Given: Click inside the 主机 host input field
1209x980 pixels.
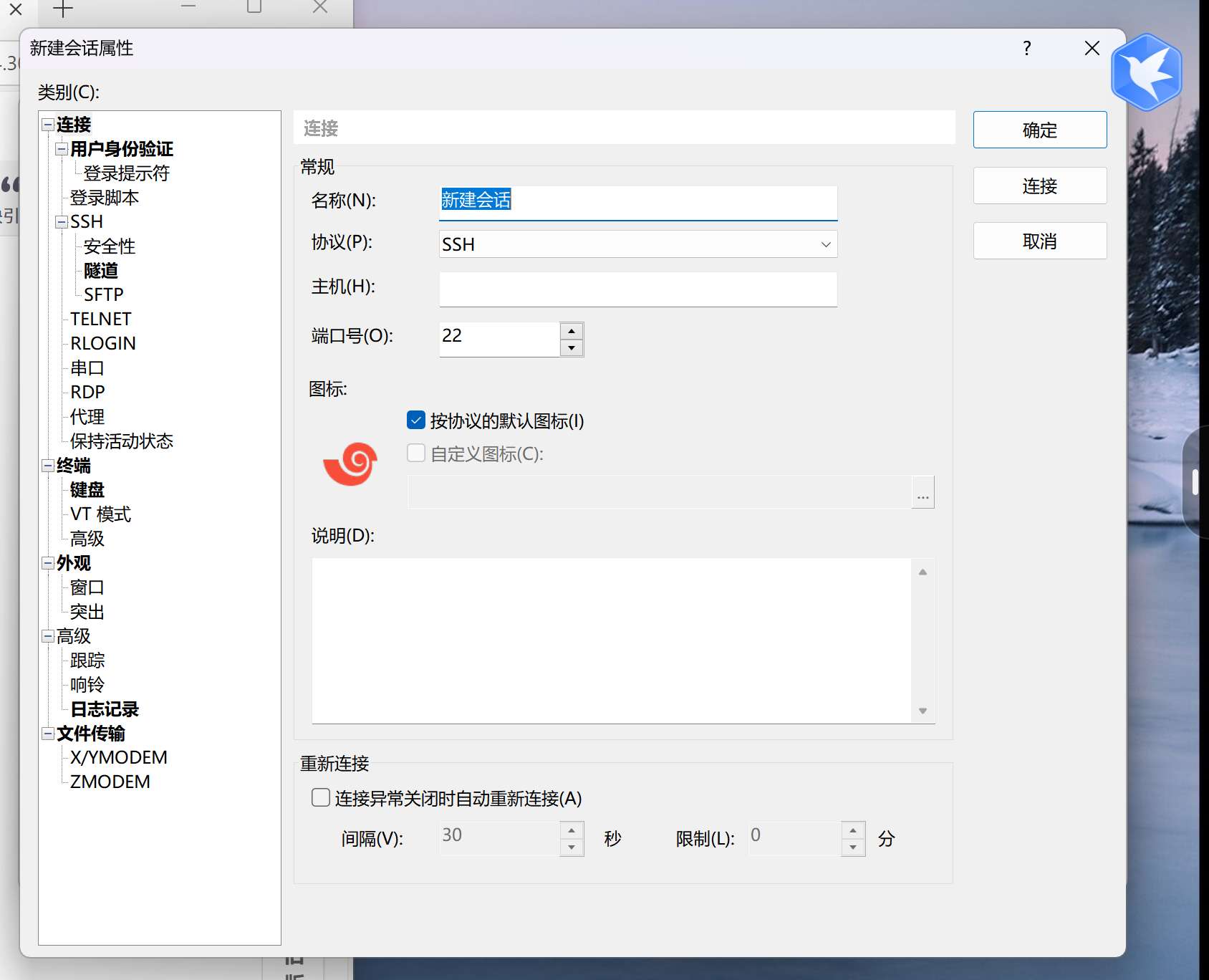Looking at the screenshot, I should [x=637, y=289].
